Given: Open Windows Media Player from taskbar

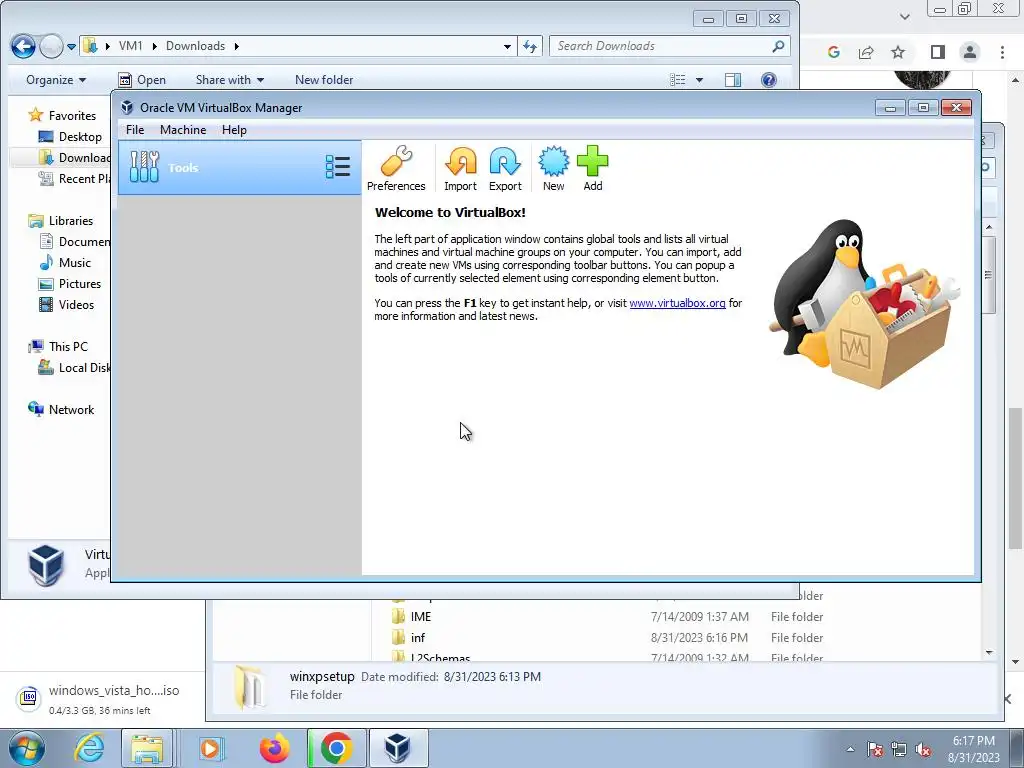Looking at the screenshot, I should pyautogui.click(x=210, y=748).
